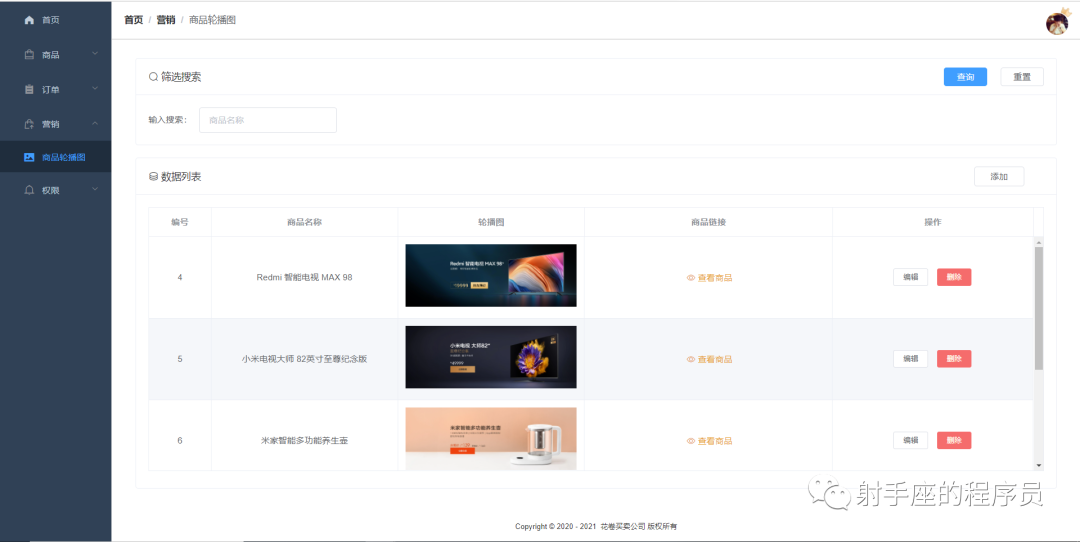Viewport: 1080px width, 542px height.
Task: Click the 商品 briefcase icon in sidebar
Action: [29, 54]
